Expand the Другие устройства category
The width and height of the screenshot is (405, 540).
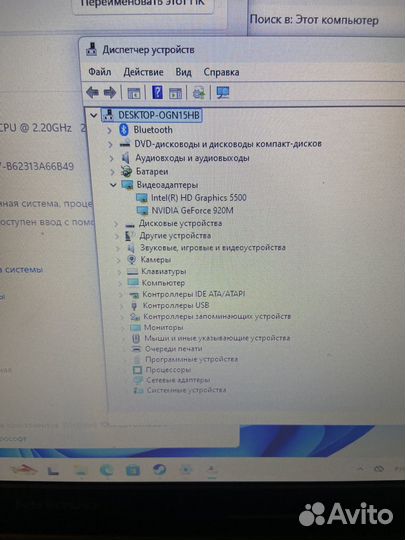coord(117,236)
